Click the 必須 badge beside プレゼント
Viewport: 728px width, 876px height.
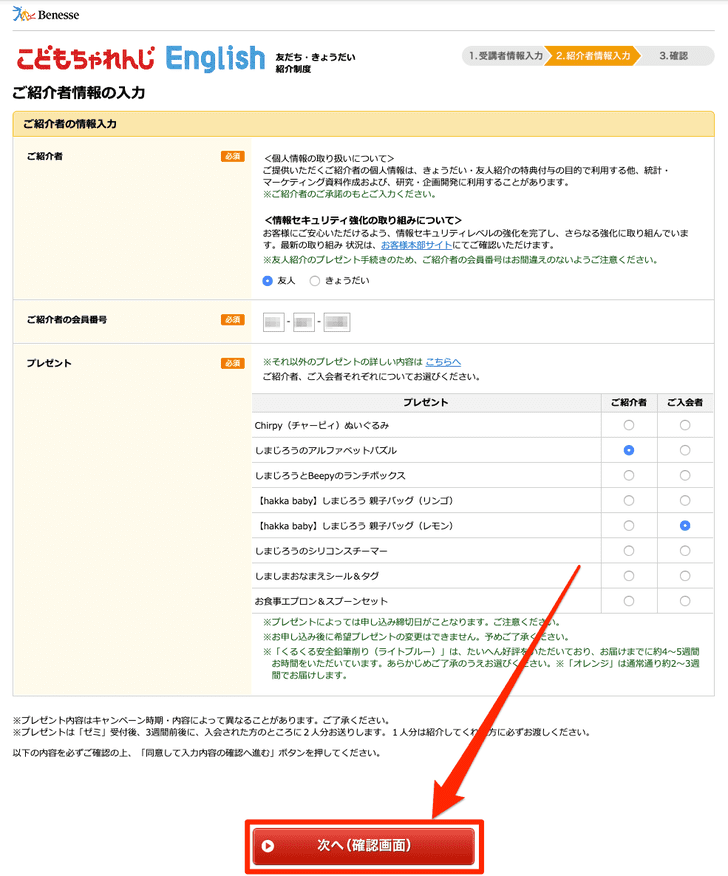coord(232,364)
